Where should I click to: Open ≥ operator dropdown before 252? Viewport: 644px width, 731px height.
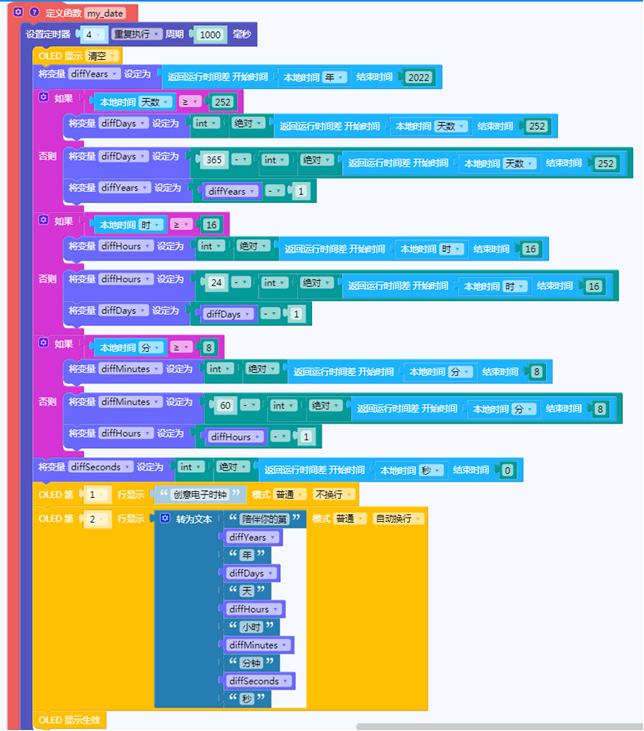[x=189, y=102]
